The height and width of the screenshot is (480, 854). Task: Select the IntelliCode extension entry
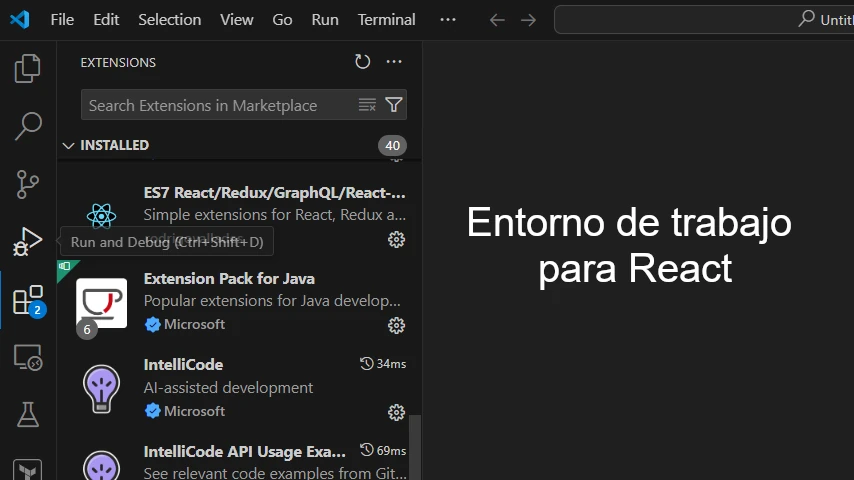coord(240,388)
